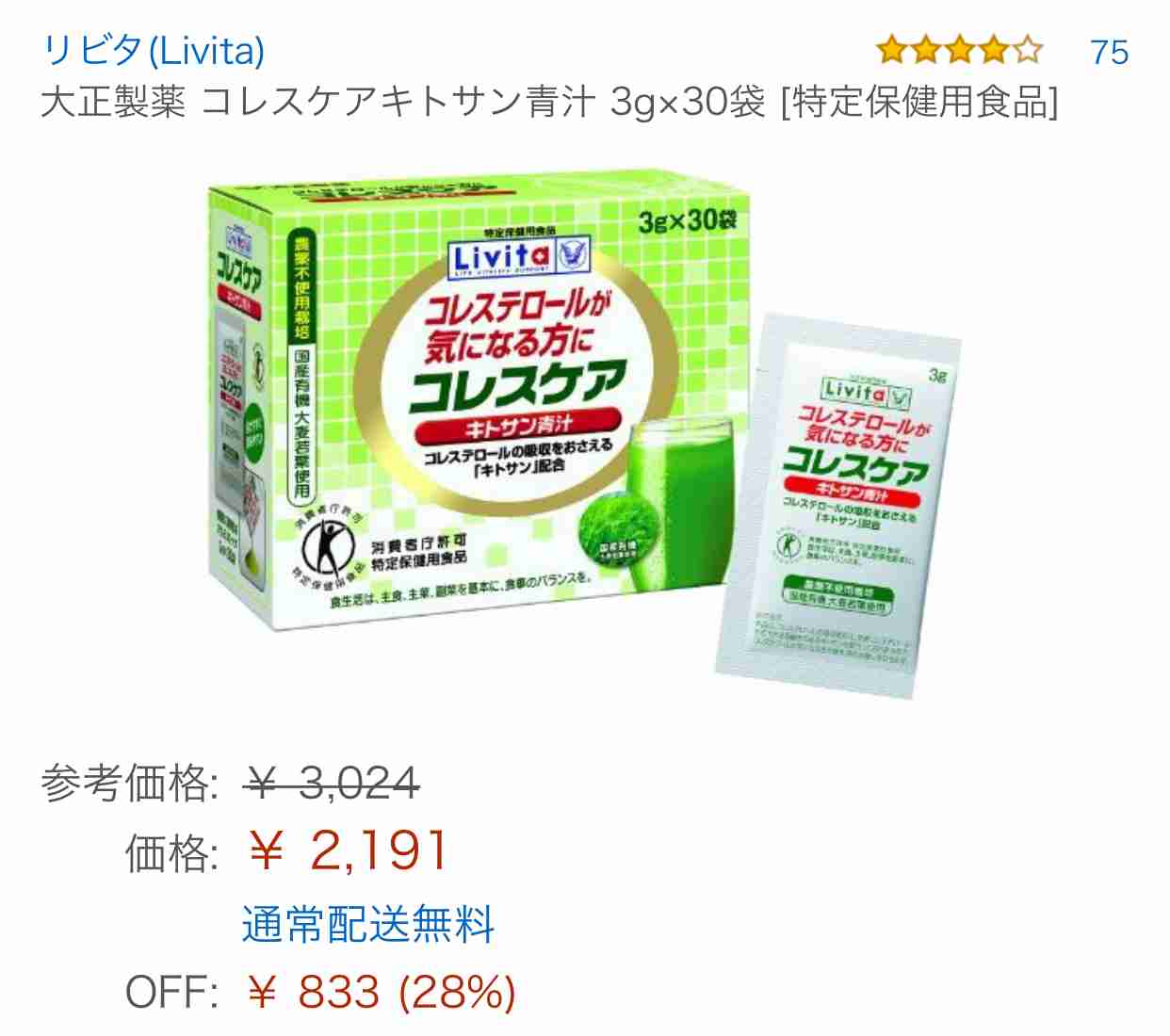Click the Taisho eagle emblem beside Livita logo

click(x=576, y=255)
